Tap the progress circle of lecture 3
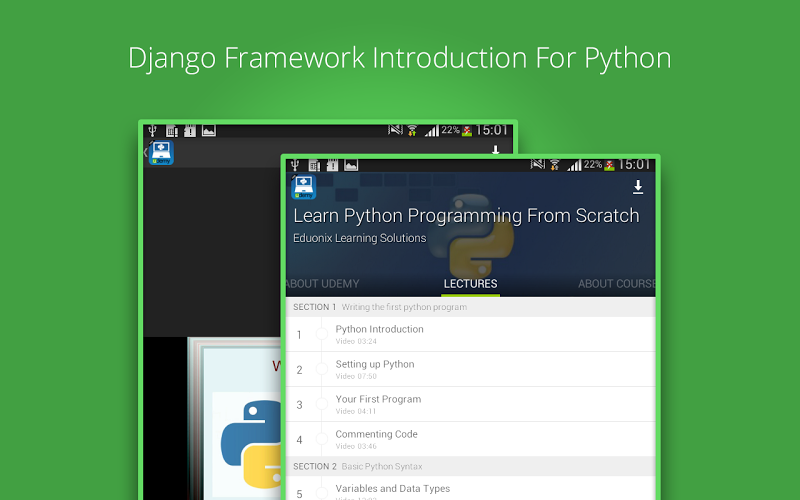 click(321, 405)
